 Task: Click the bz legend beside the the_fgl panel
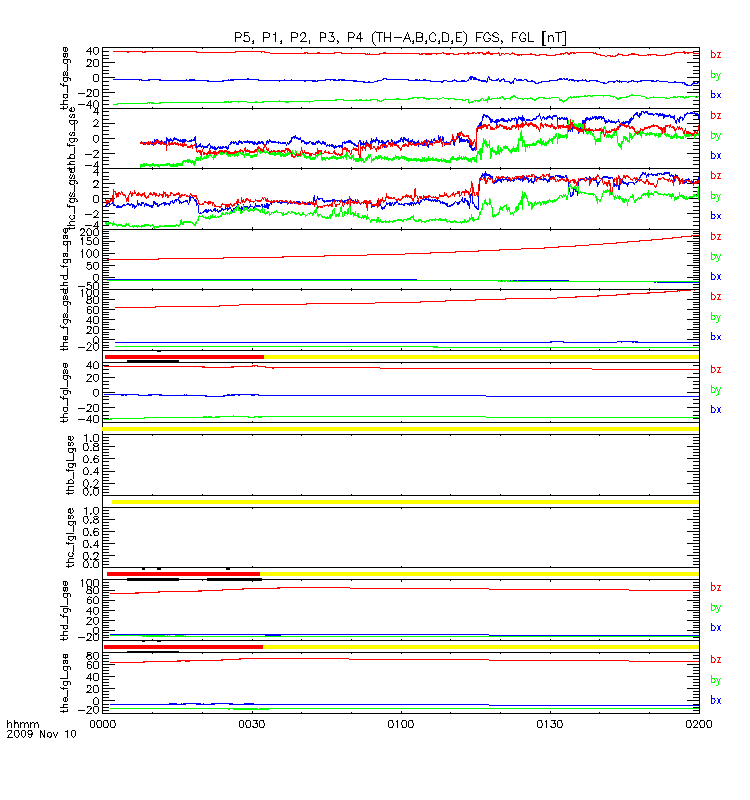pyautogui.click(x=716, y=660)
